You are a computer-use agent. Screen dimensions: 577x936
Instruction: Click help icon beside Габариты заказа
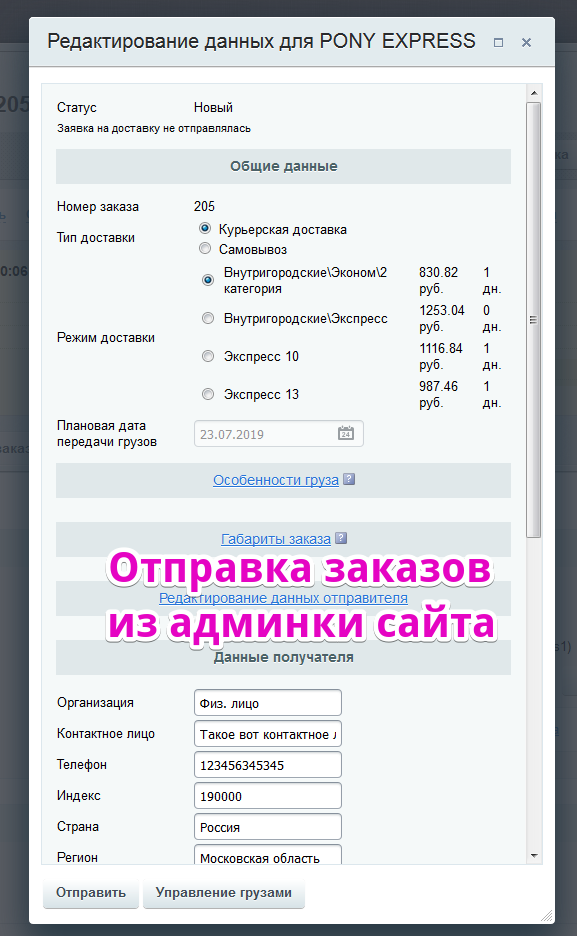[341, 538]
